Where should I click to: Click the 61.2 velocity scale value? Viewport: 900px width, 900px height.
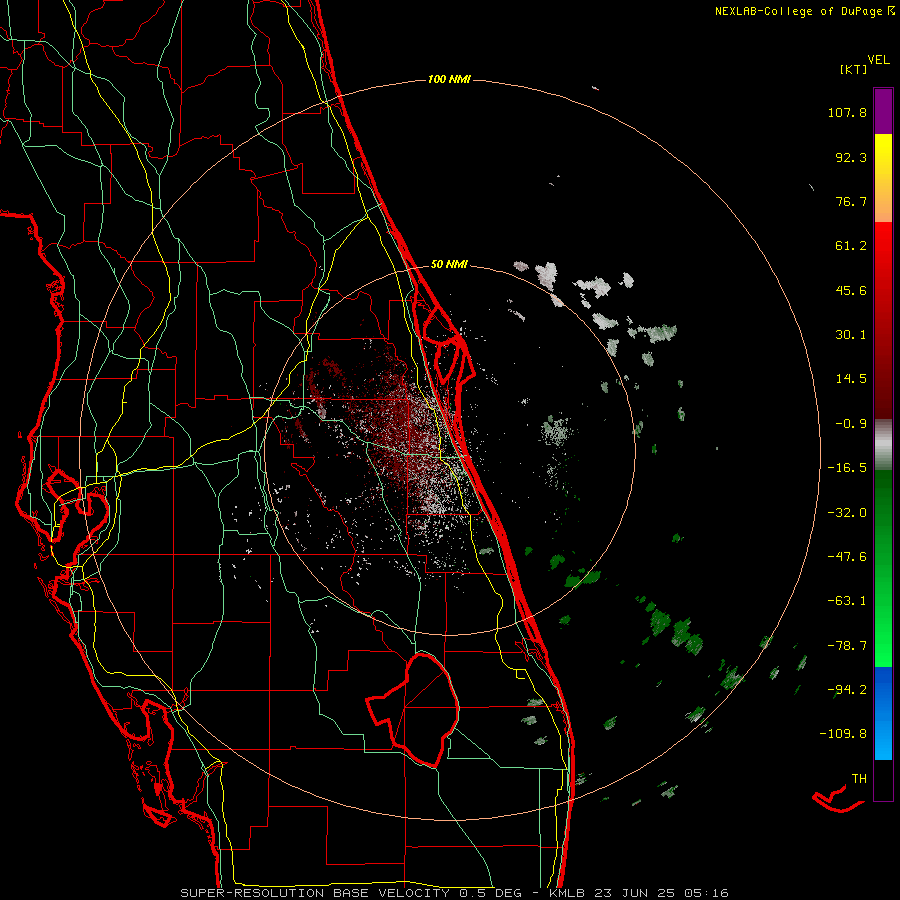coord(851,246)
